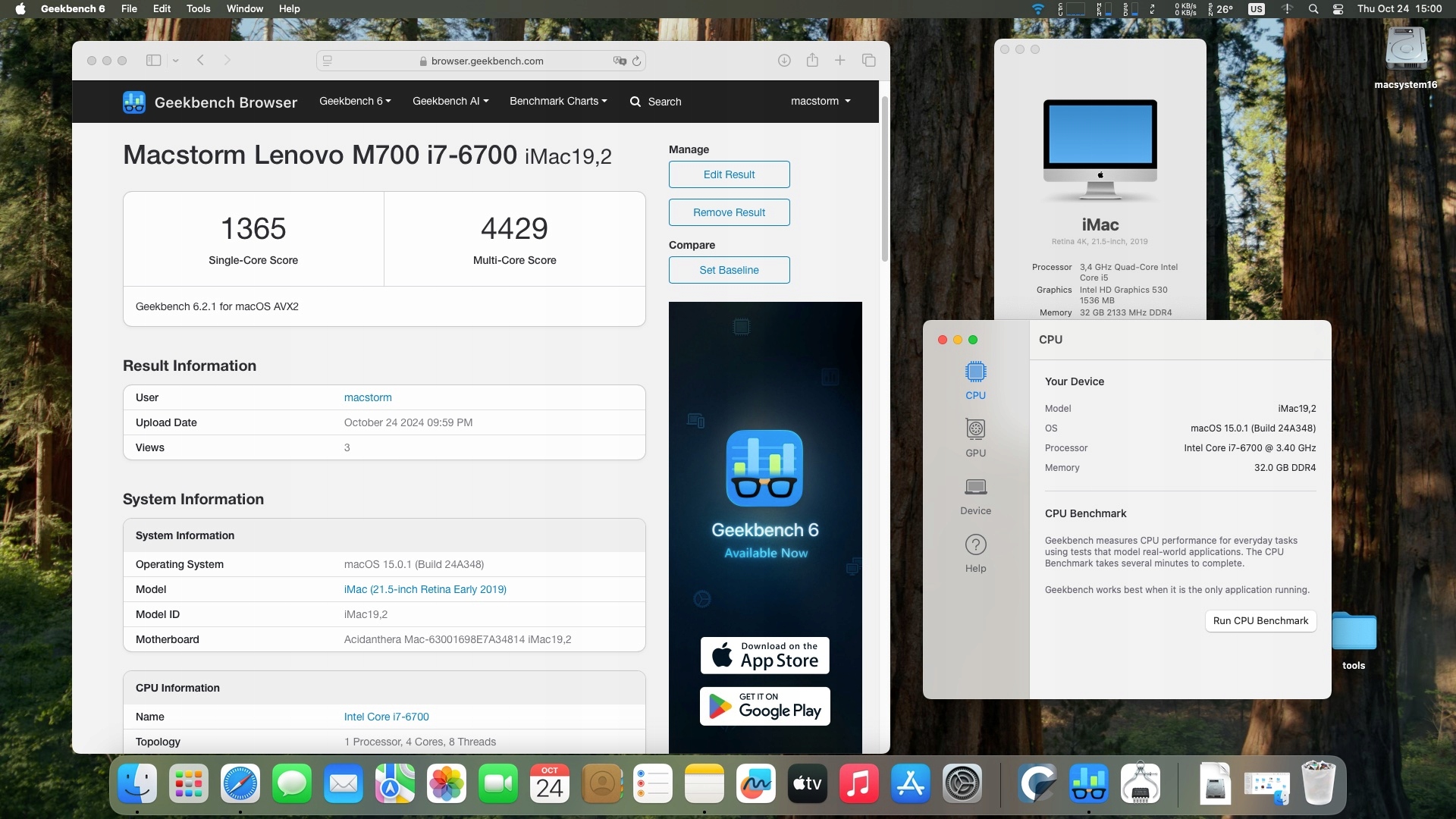Click Get it on Google Play badge

pos(764,707)
